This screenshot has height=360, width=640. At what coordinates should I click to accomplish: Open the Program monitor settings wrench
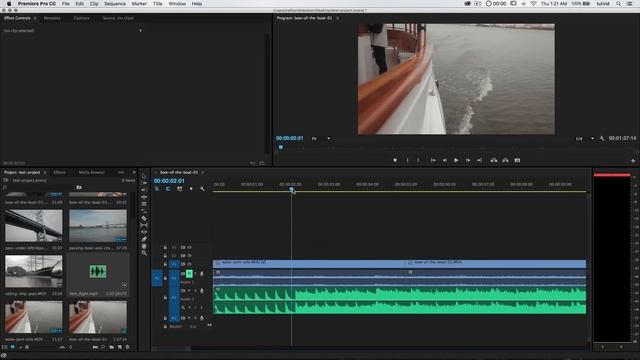[602, 138]
